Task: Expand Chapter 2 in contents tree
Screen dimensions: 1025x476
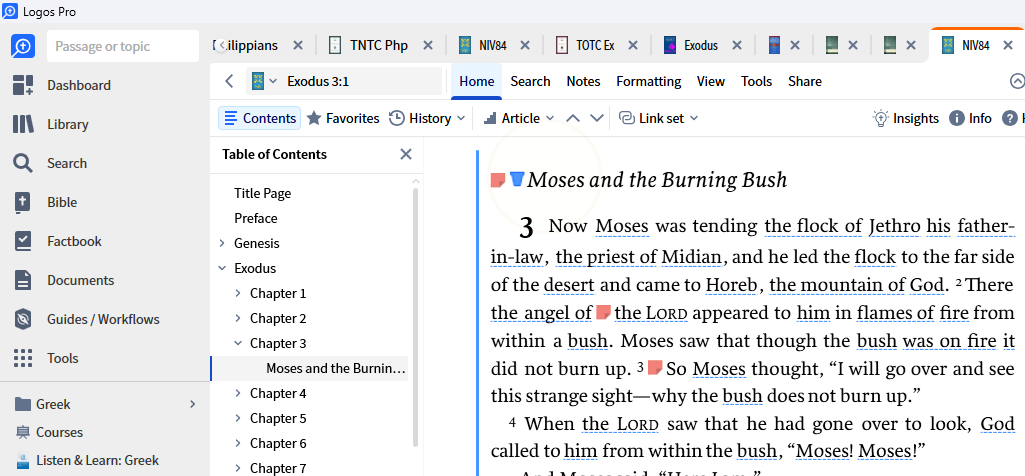Action: tap(238, 318)
